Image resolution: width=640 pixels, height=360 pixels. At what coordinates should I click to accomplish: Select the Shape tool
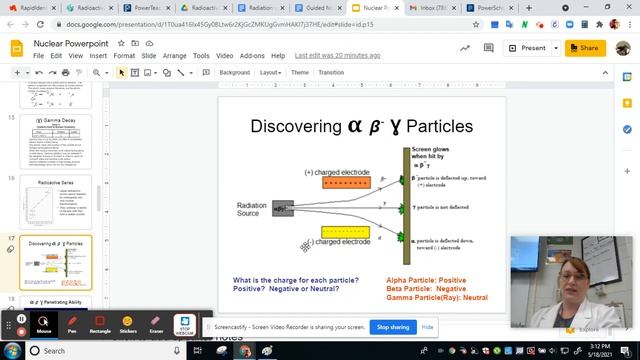coord(167,73)
